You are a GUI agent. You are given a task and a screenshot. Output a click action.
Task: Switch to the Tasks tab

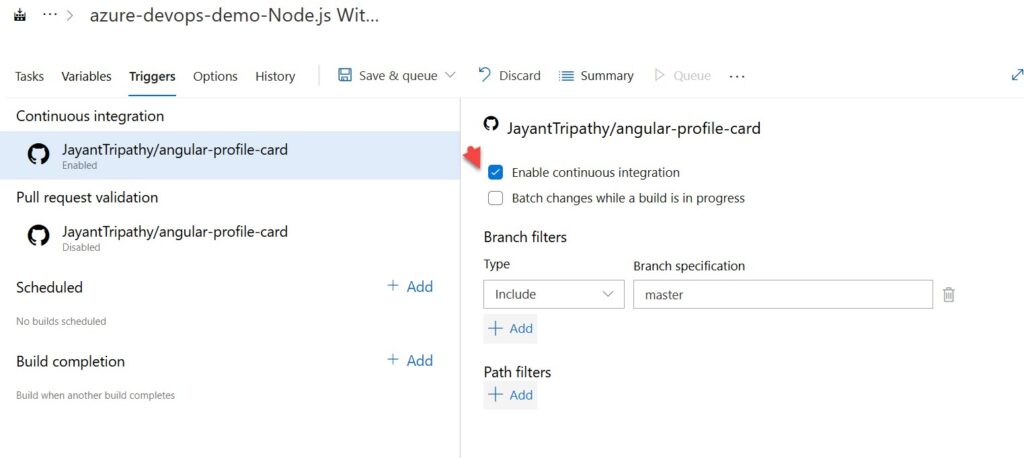click(x=29, y=76)
